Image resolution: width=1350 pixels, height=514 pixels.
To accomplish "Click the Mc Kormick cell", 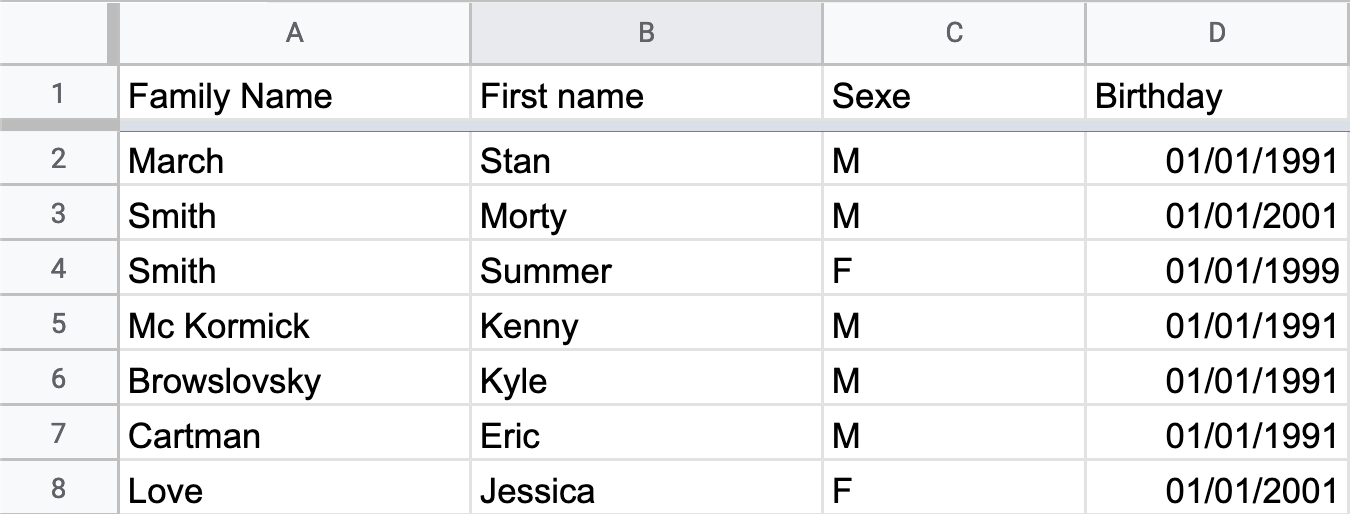I will (x=294, y=325).
